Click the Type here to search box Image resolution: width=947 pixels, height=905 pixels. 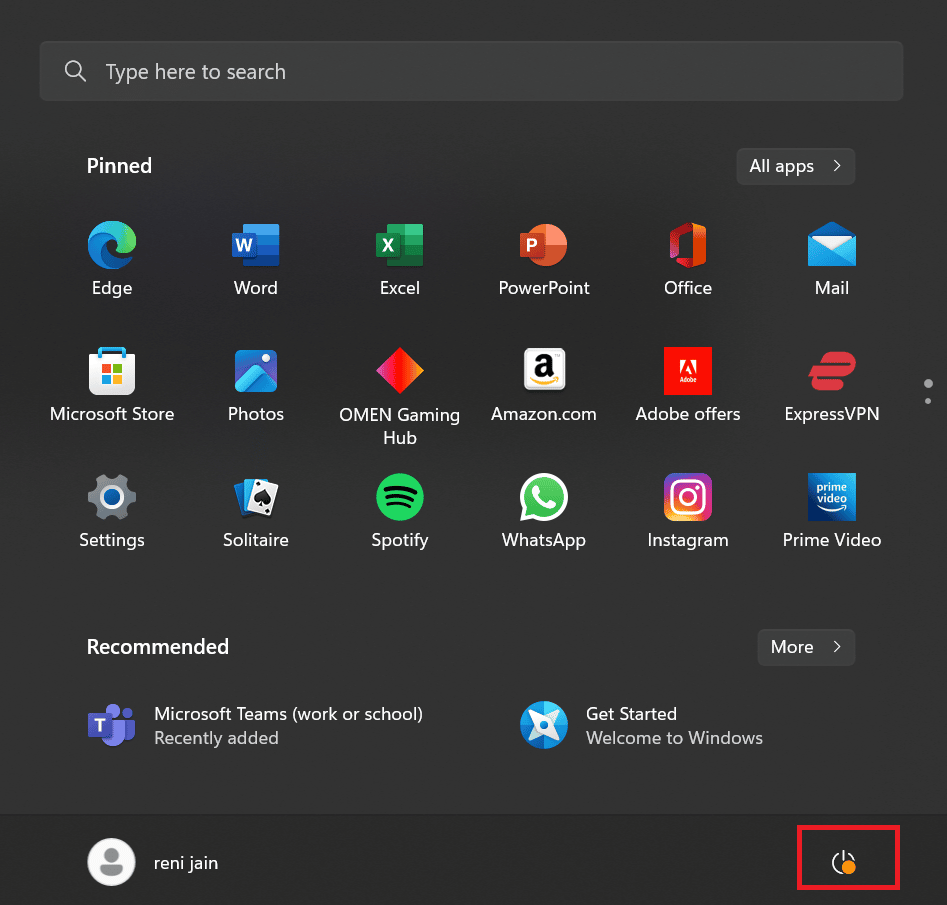(x=471, y=71)
